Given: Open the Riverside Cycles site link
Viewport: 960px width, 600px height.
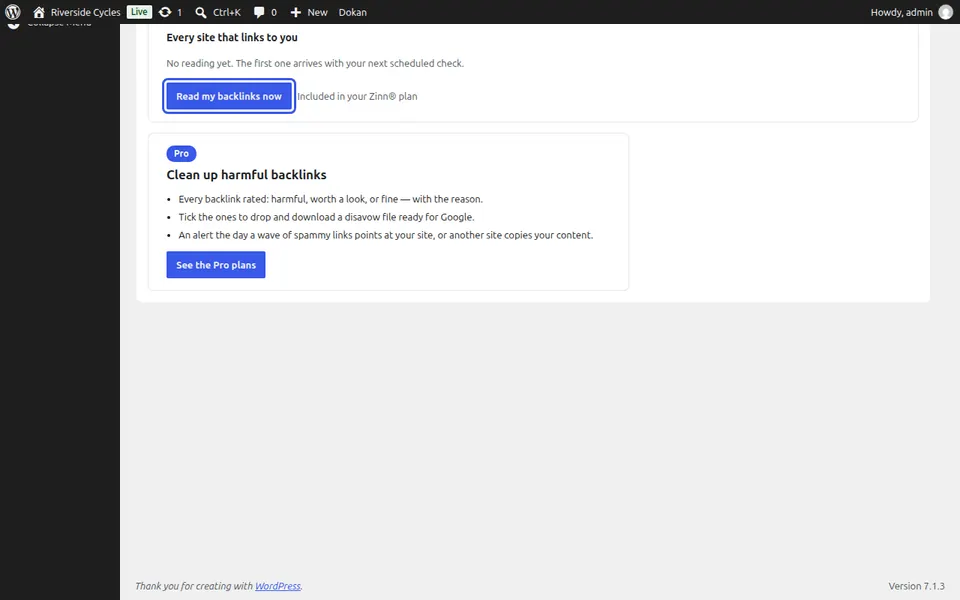Looking at the screenshot, I should pyautogui.click(x=85, y=12).
